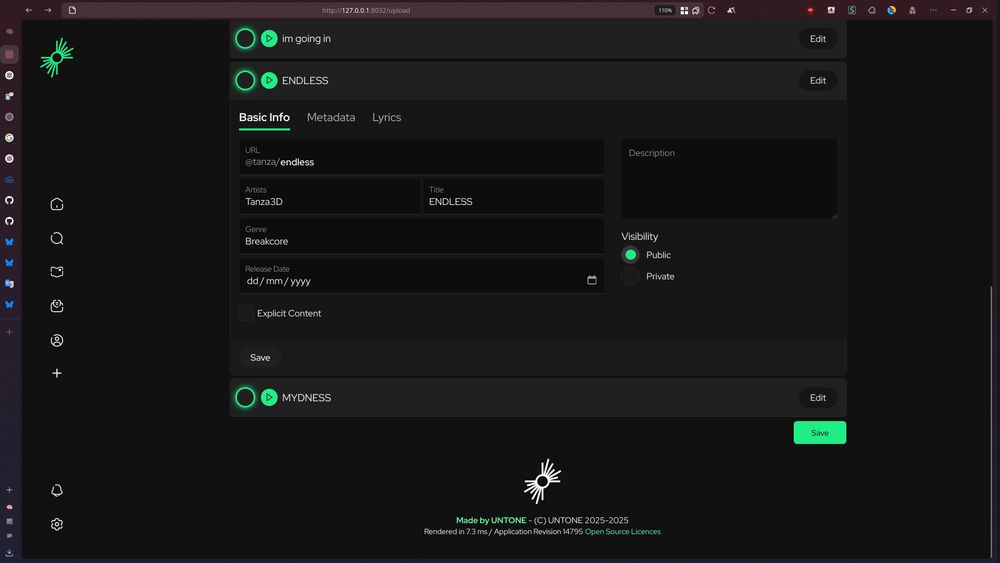Click the page vertical scrollbar

pyautogui.click(x=991, y=421)
